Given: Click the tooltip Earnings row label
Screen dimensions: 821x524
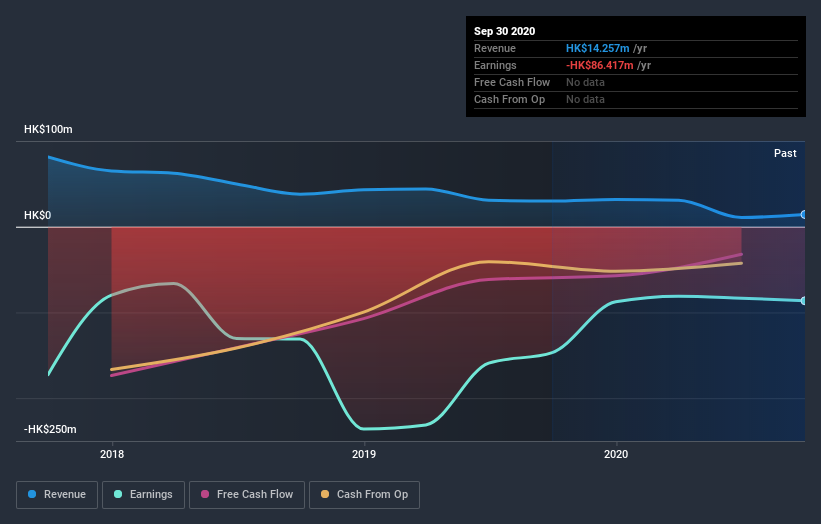Looking at the screenshot, I should [495, 65].
